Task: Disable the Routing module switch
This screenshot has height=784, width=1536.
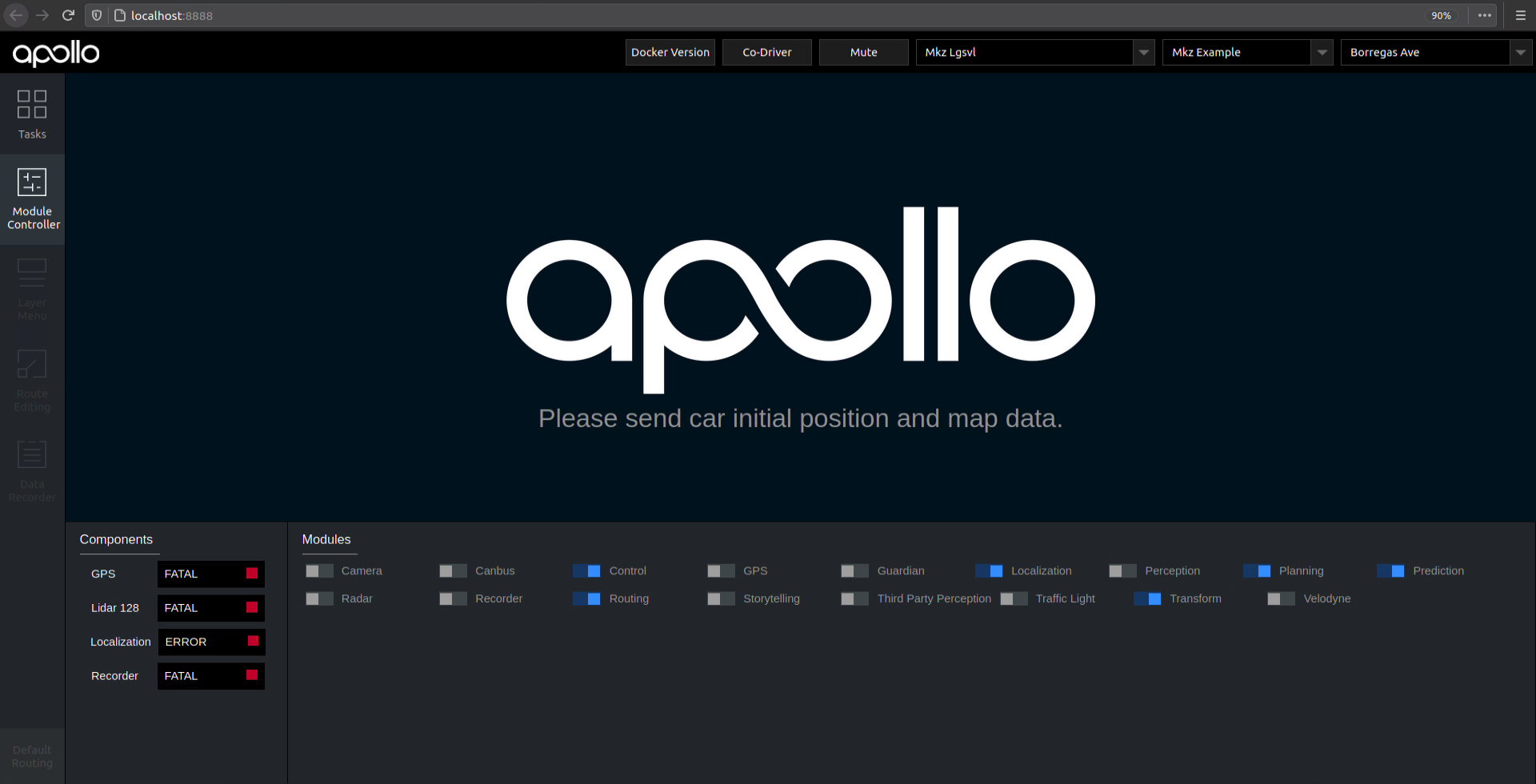Action: 586,598
